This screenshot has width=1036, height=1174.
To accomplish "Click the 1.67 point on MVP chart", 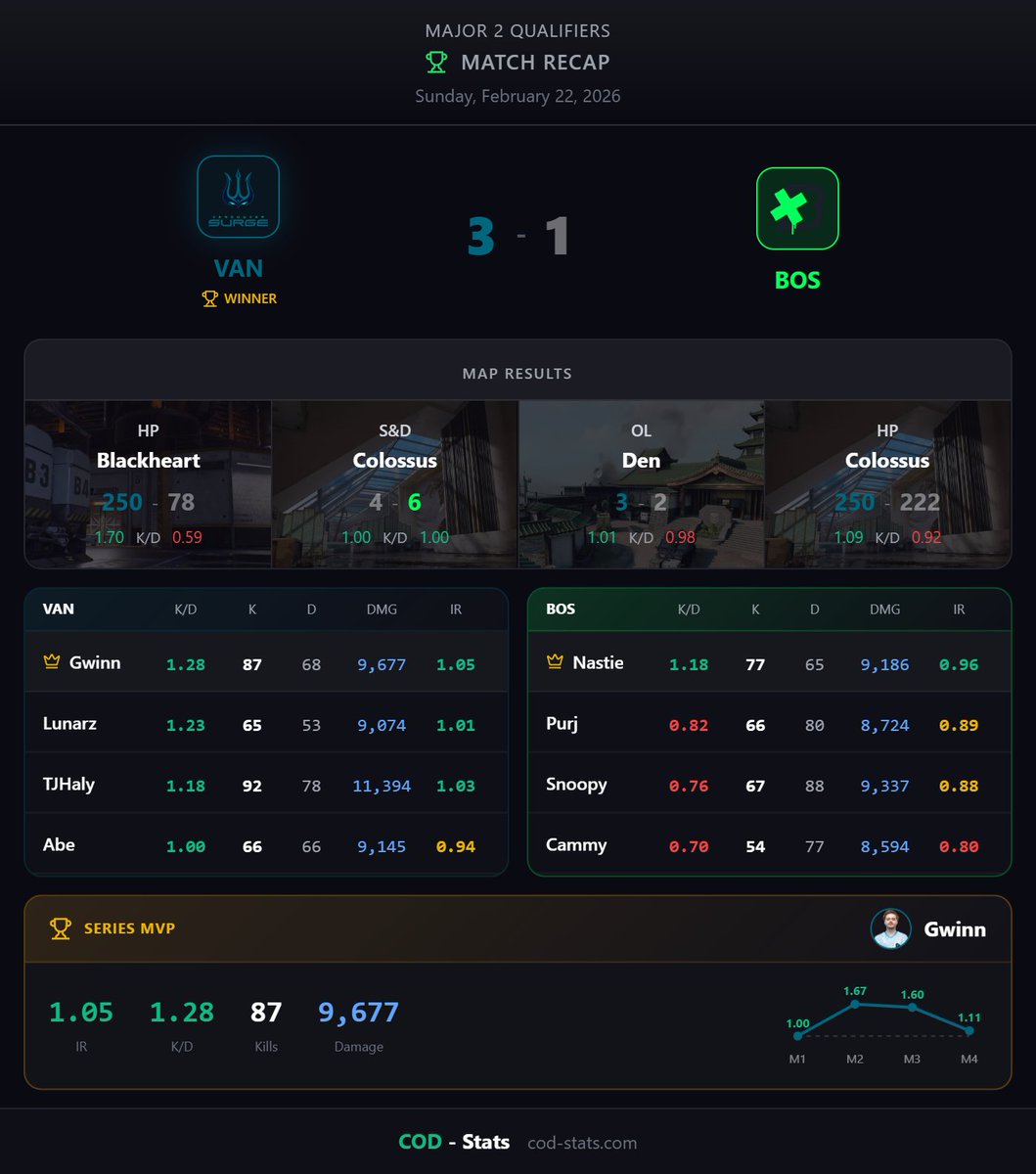I will click(x=855, y=1003).
